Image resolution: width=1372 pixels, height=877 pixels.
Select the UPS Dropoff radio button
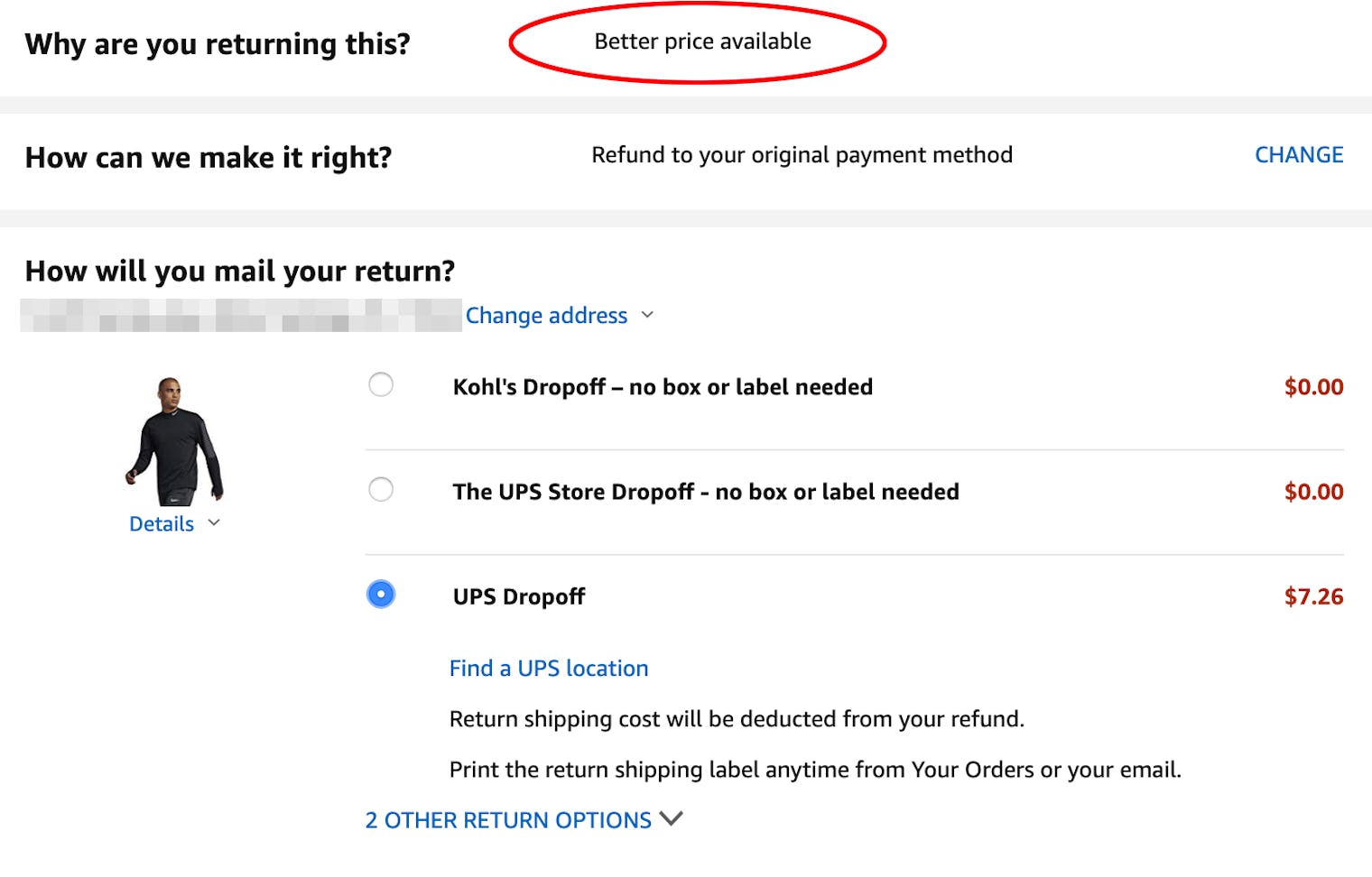click(380, 595)
